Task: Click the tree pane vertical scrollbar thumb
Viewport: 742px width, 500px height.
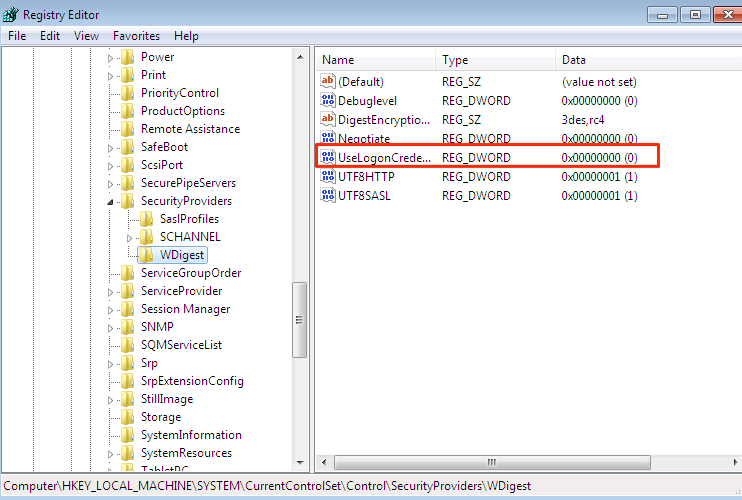Action: [300, 320]
